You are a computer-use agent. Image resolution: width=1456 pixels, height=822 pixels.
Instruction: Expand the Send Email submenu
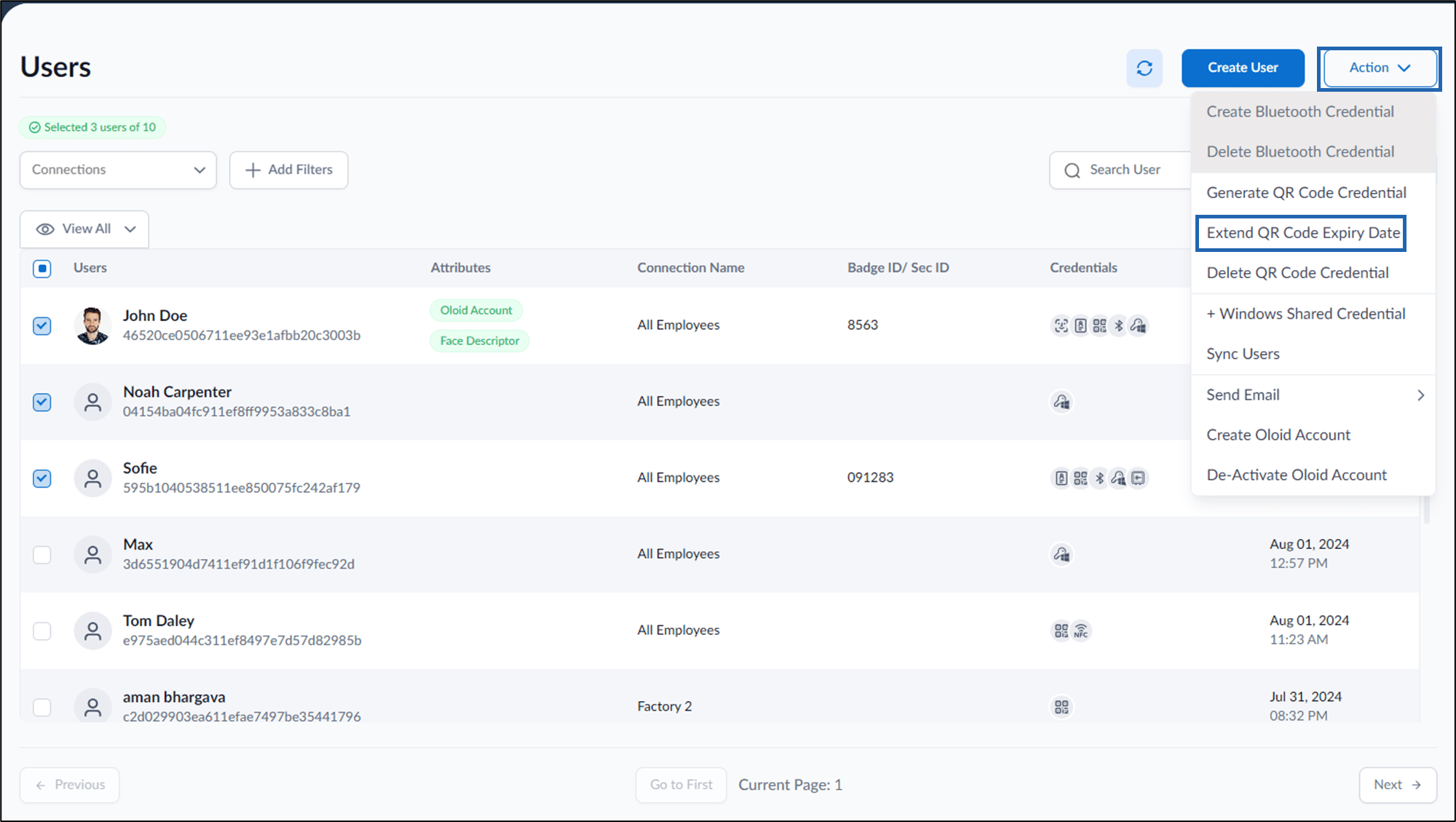pos(1314,395)
